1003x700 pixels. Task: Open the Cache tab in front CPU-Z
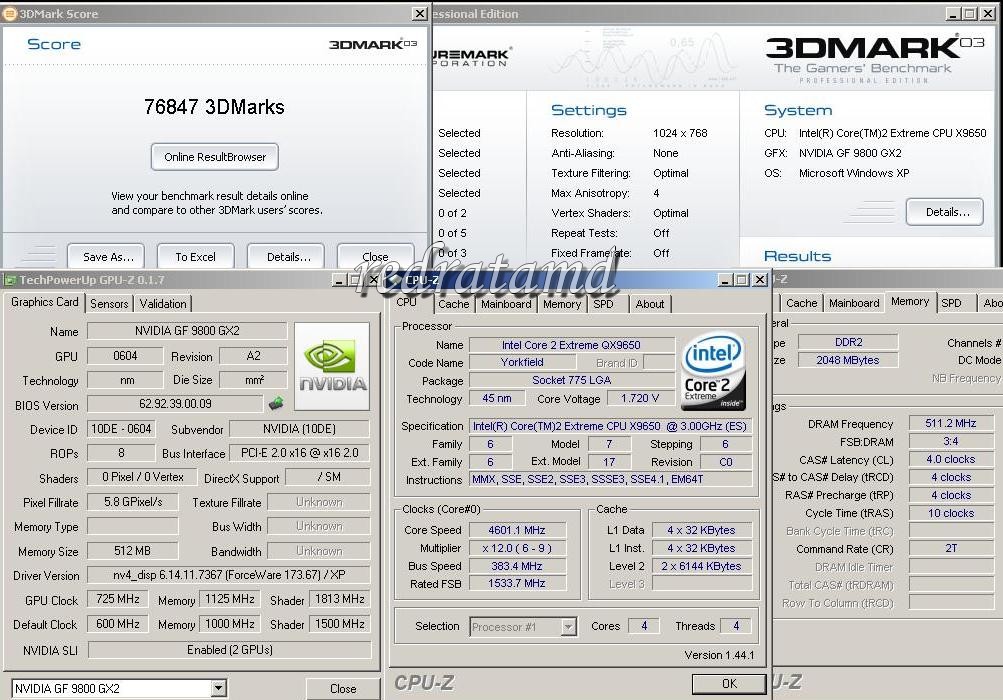[454, 304]
